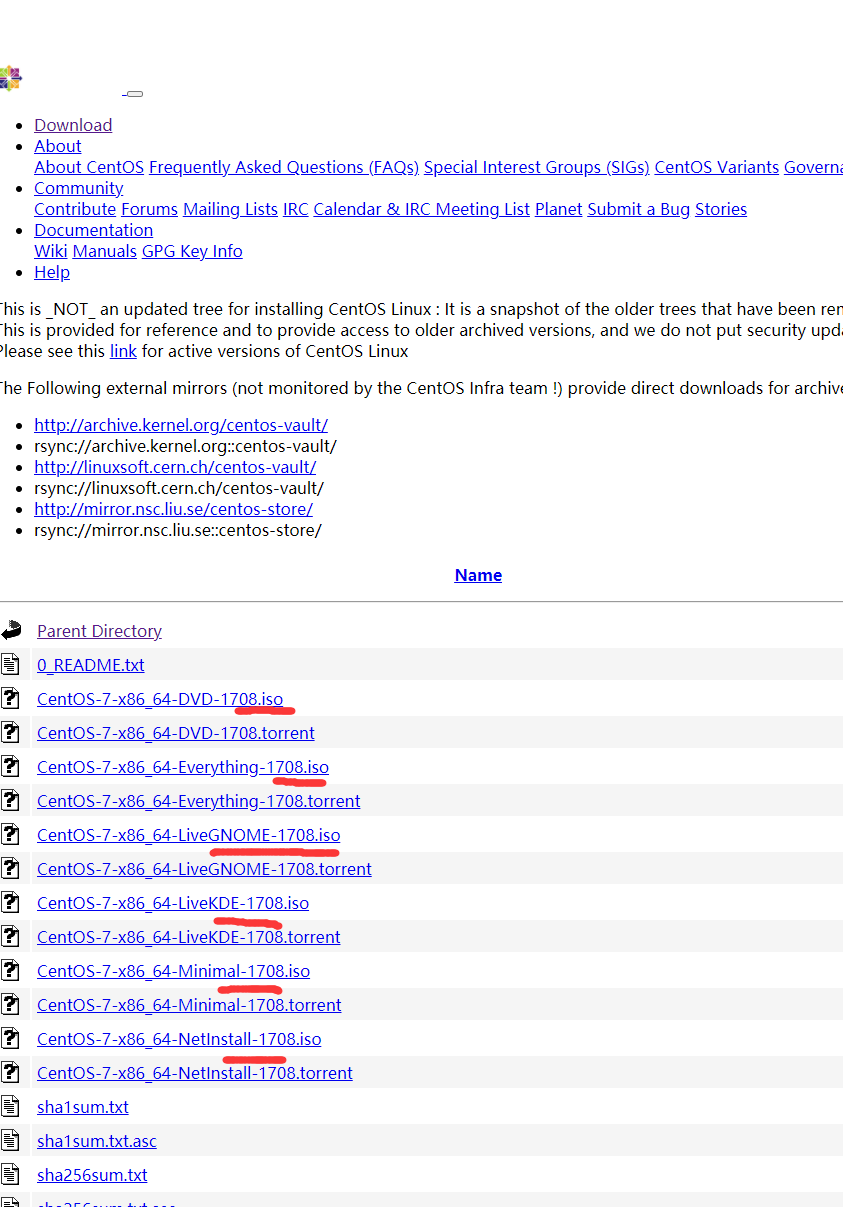Open the http archive.kernel.org centos-vault mirror
This screenshot has width=843, height=1207.
(181, 425)
